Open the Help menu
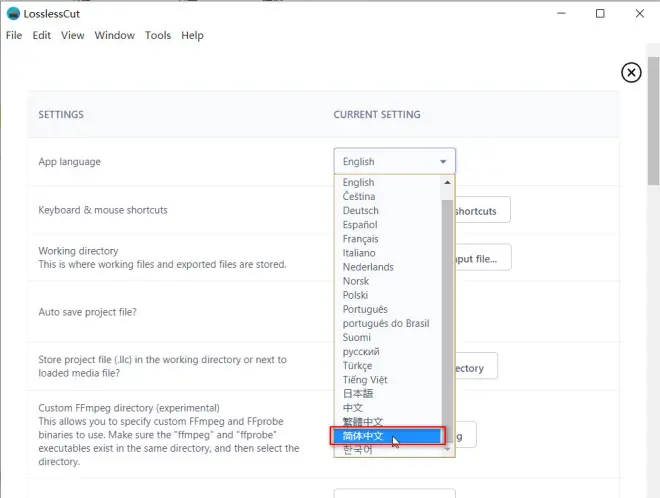 click(x=192, y=35)
